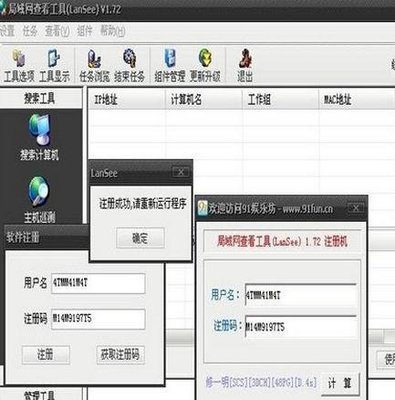Click the 退出 exit icon
Image resolution: width=395 pixels, height=400 pixels.
(x=245, y=66)
